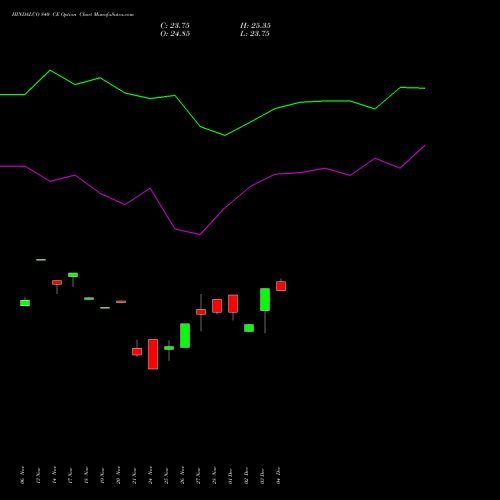
Task: Select the close value C: 23.75
Action: coord(175,26)
